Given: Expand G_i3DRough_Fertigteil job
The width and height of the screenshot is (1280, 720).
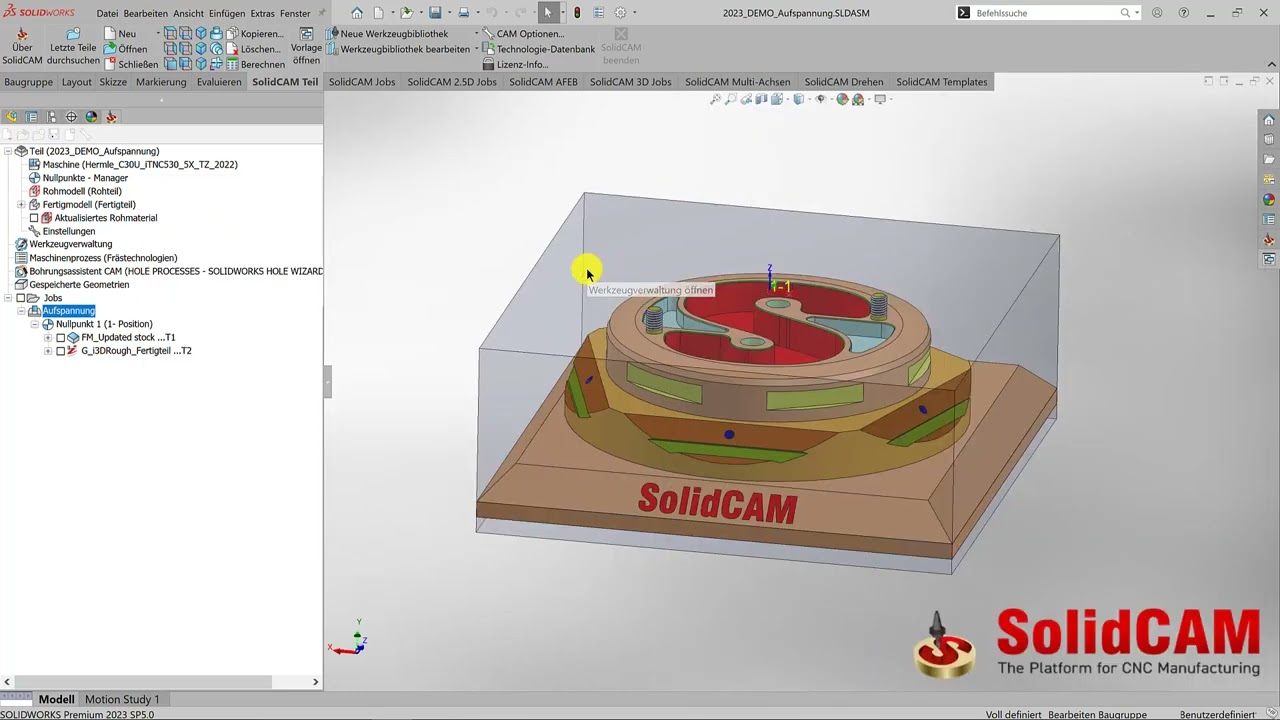Looking at the screenshot, I should point(47,351).
